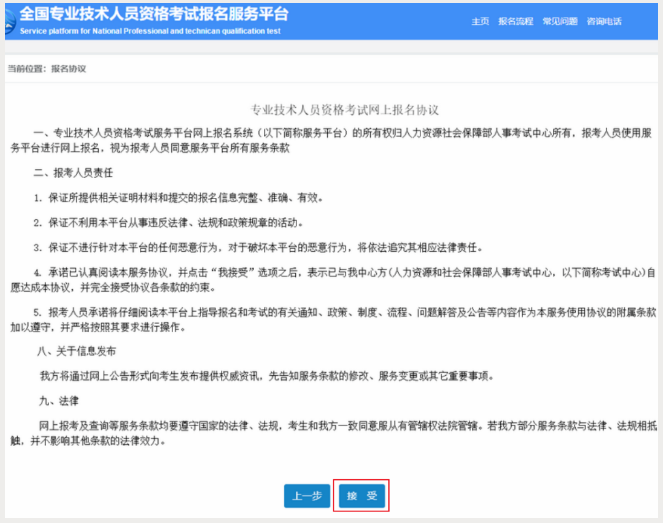Viewport: 663px width, 523px height.
Task: Click breadcrumb text 报名协议
Action: coord(68,69)
